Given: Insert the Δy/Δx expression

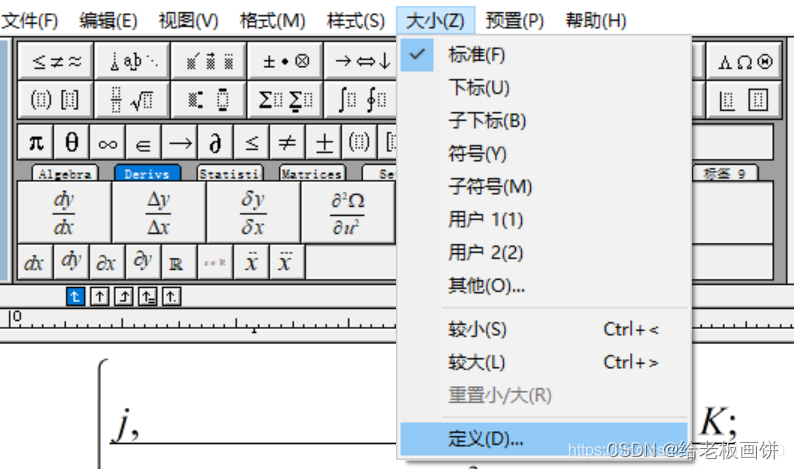Looking at the screenshot, I should (158, 212).
